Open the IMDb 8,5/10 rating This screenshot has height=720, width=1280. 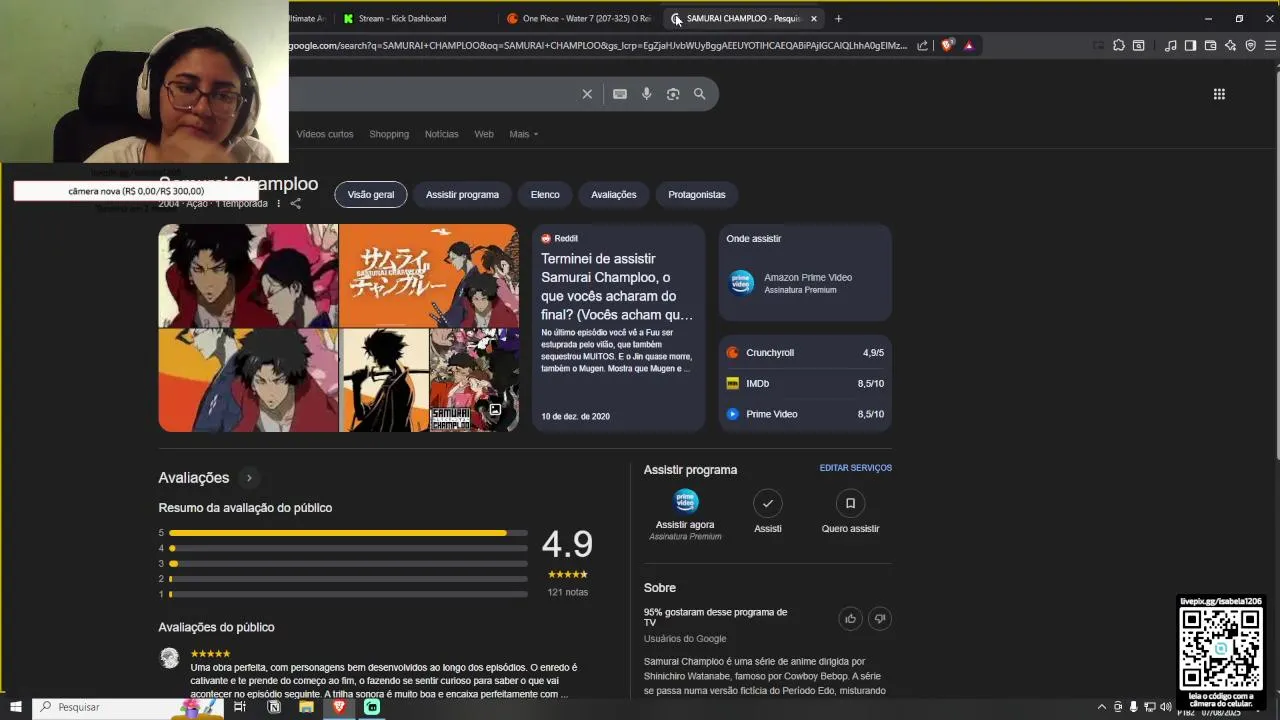tap(805, 383)
